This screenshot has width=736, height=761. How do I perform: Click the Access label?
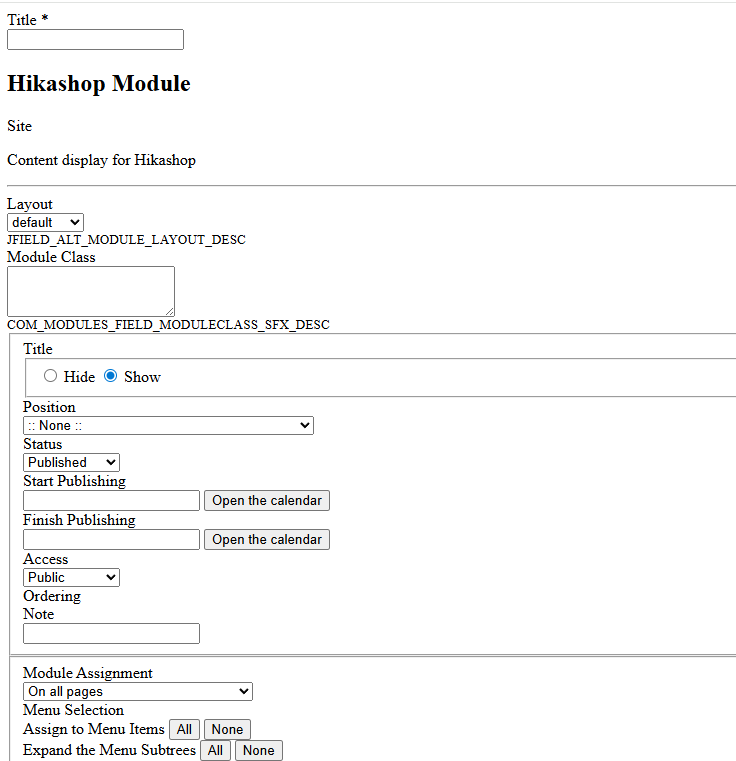pyautogui.click(x=46, y=559)
